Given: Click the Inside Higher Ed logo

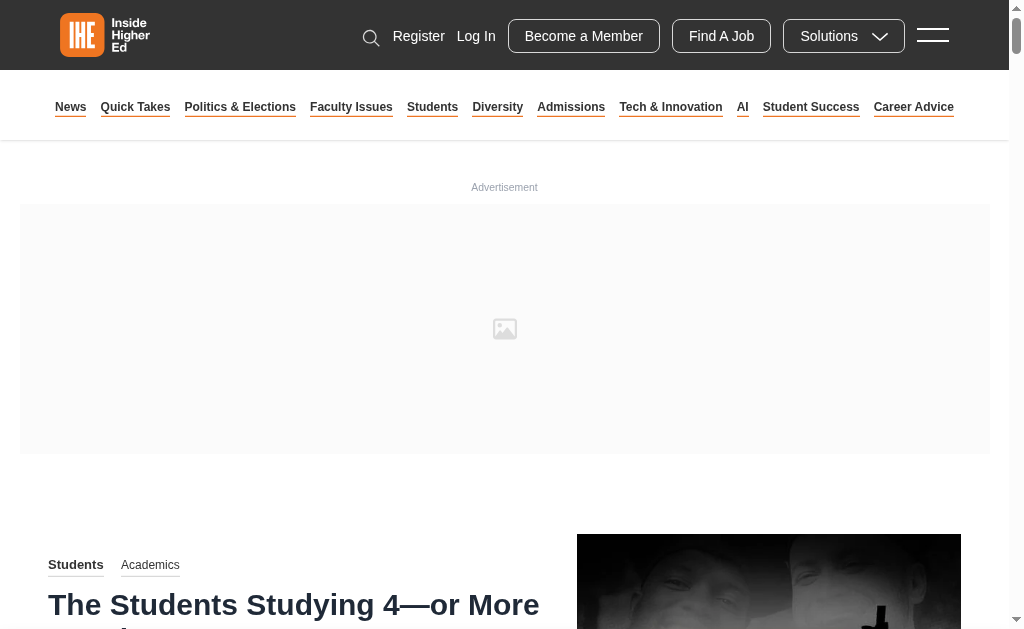Looking at the screenshot, I should click(105, 35).
